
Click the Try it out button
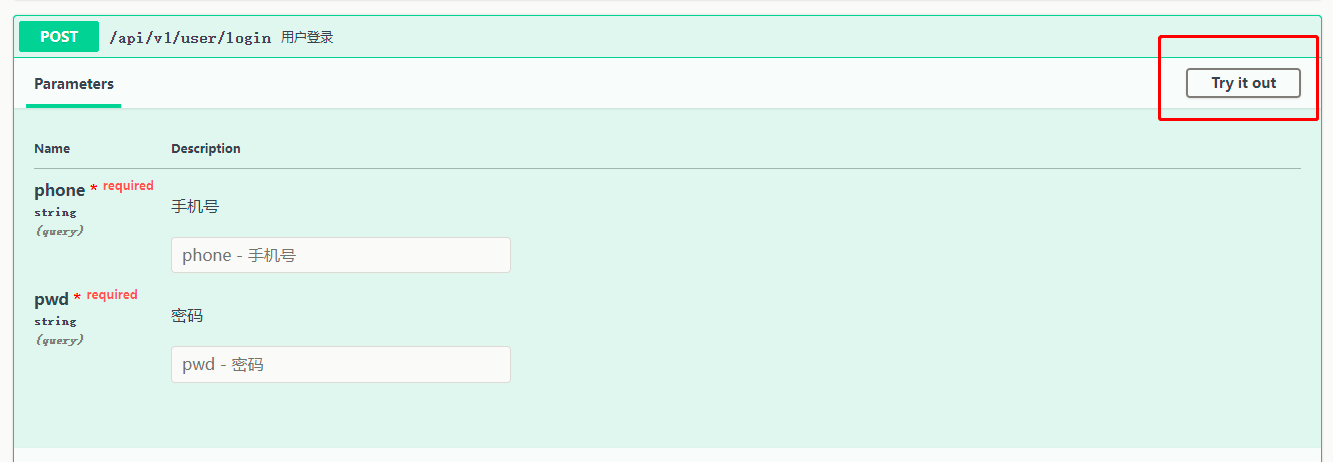(x=1243, y=83)
